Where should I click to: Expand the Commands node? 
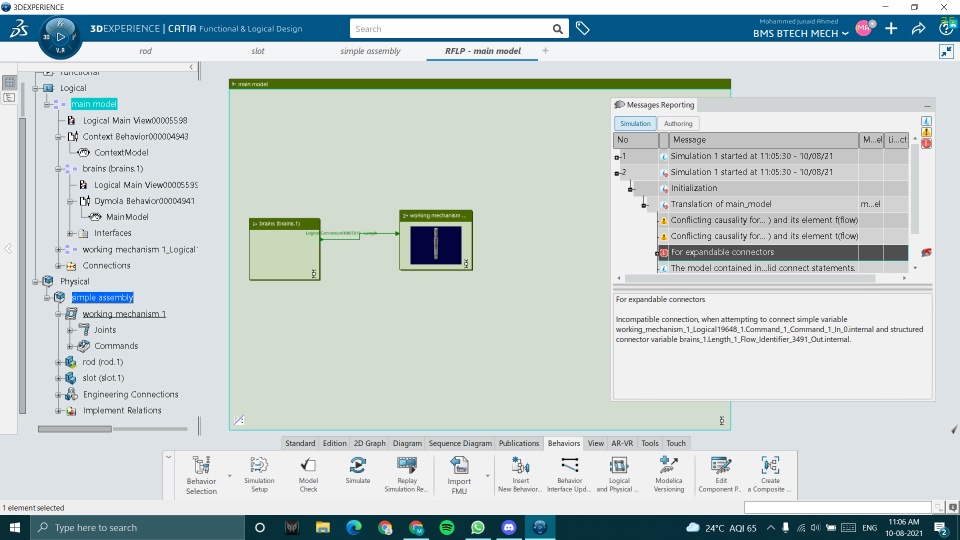[x=70, y=346]
